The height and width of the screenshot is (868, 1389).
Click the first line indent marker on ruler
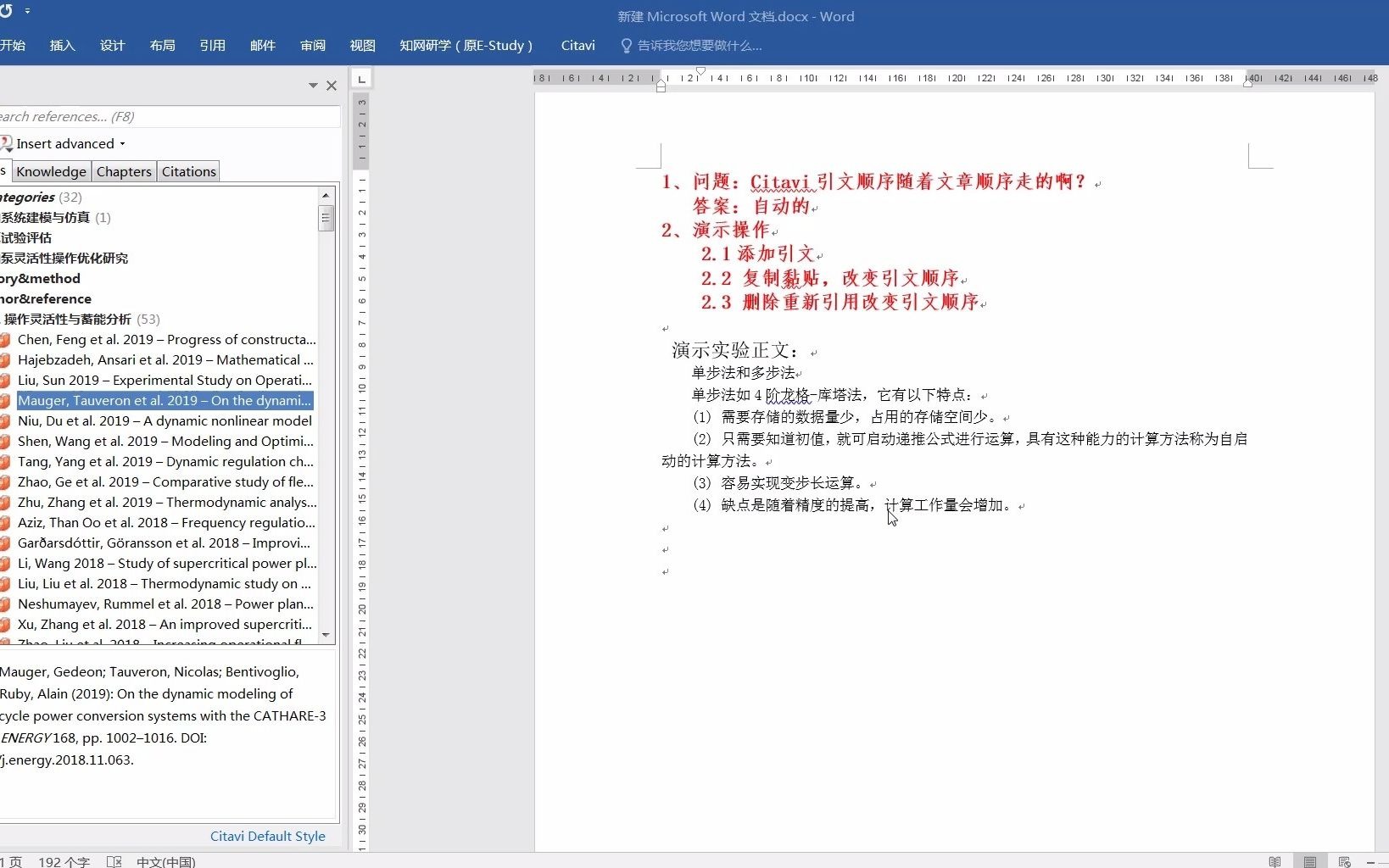tap(700, 72)
